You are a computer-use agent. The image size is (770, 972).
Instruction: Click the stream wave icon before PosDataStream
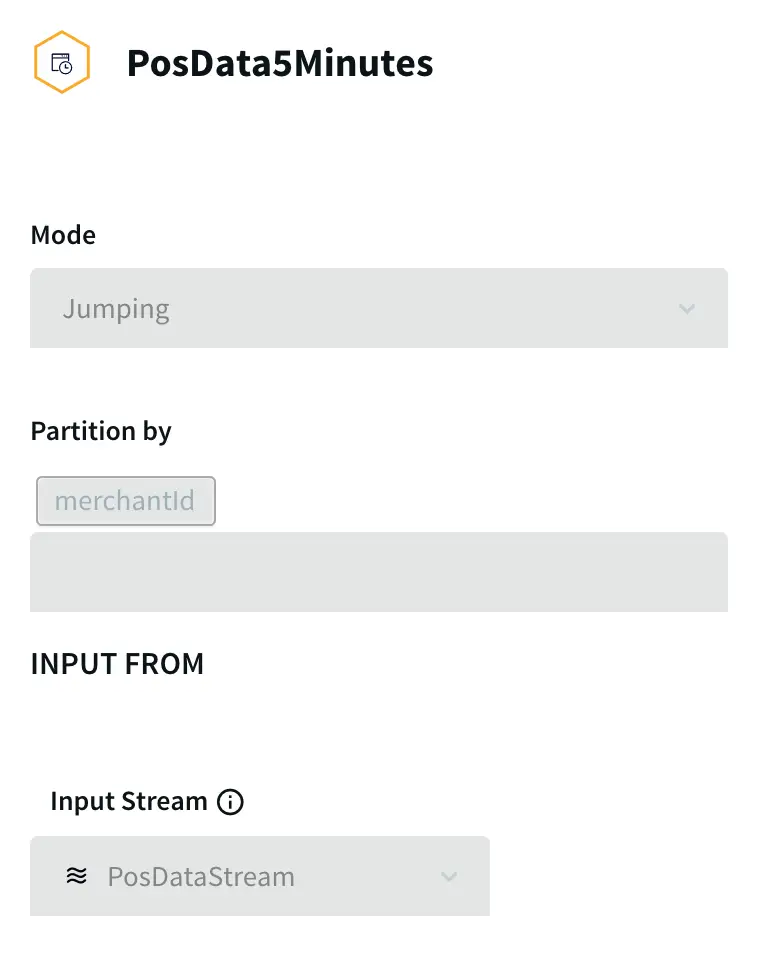[76, 876]
